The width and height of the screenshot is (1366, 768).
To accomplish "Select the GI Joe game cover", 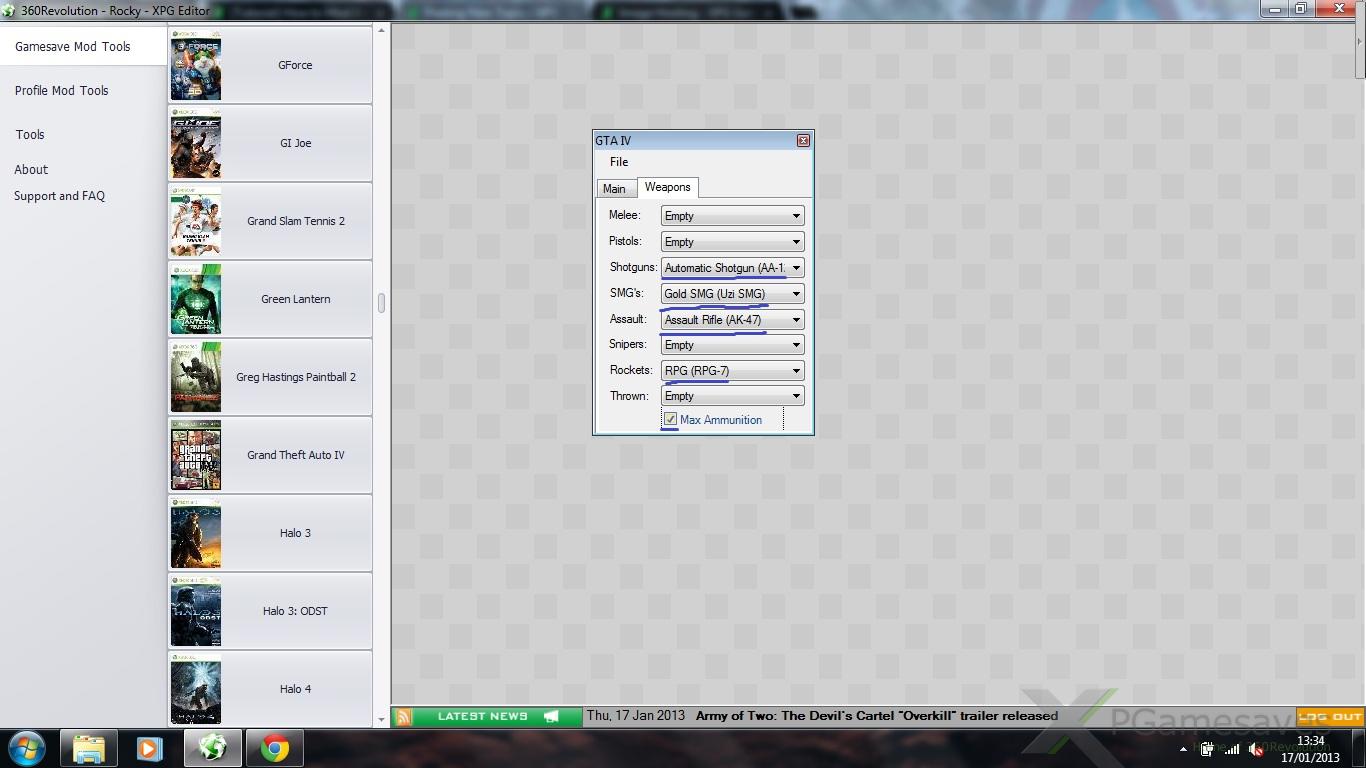I will 196,144.
